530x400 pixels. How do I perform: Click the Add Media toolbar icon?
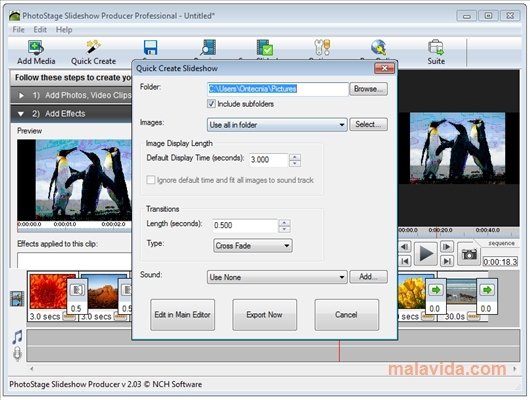coord(36,47)
